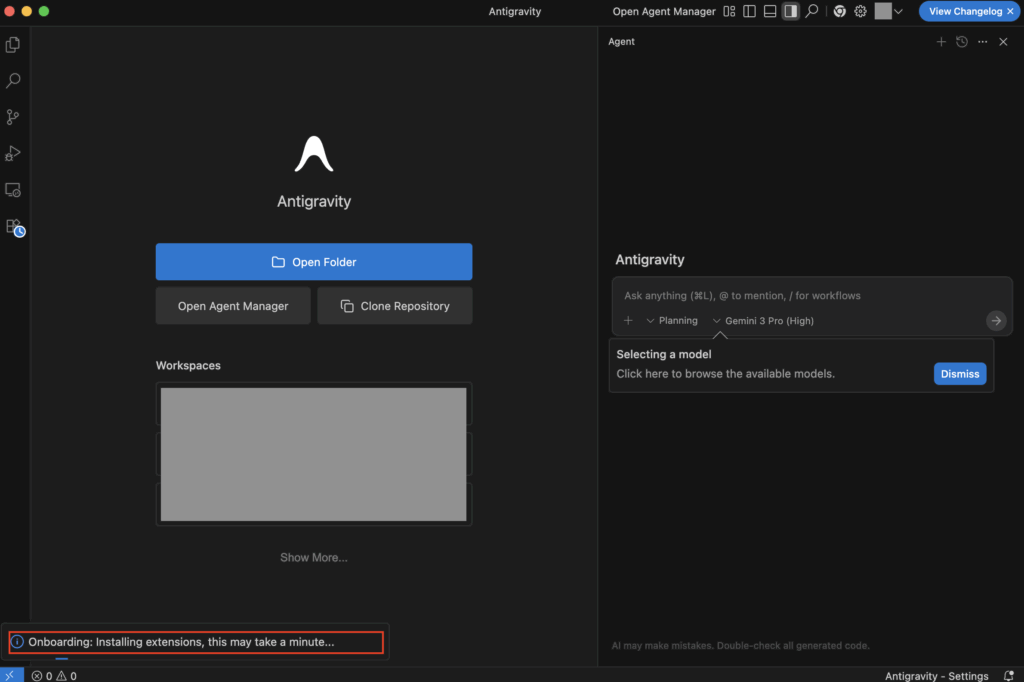Image resolution: width=1024 pixels, height=682 pixels.
Task: Toggle the Agent secondary side bar
Action: coord(790,11)
